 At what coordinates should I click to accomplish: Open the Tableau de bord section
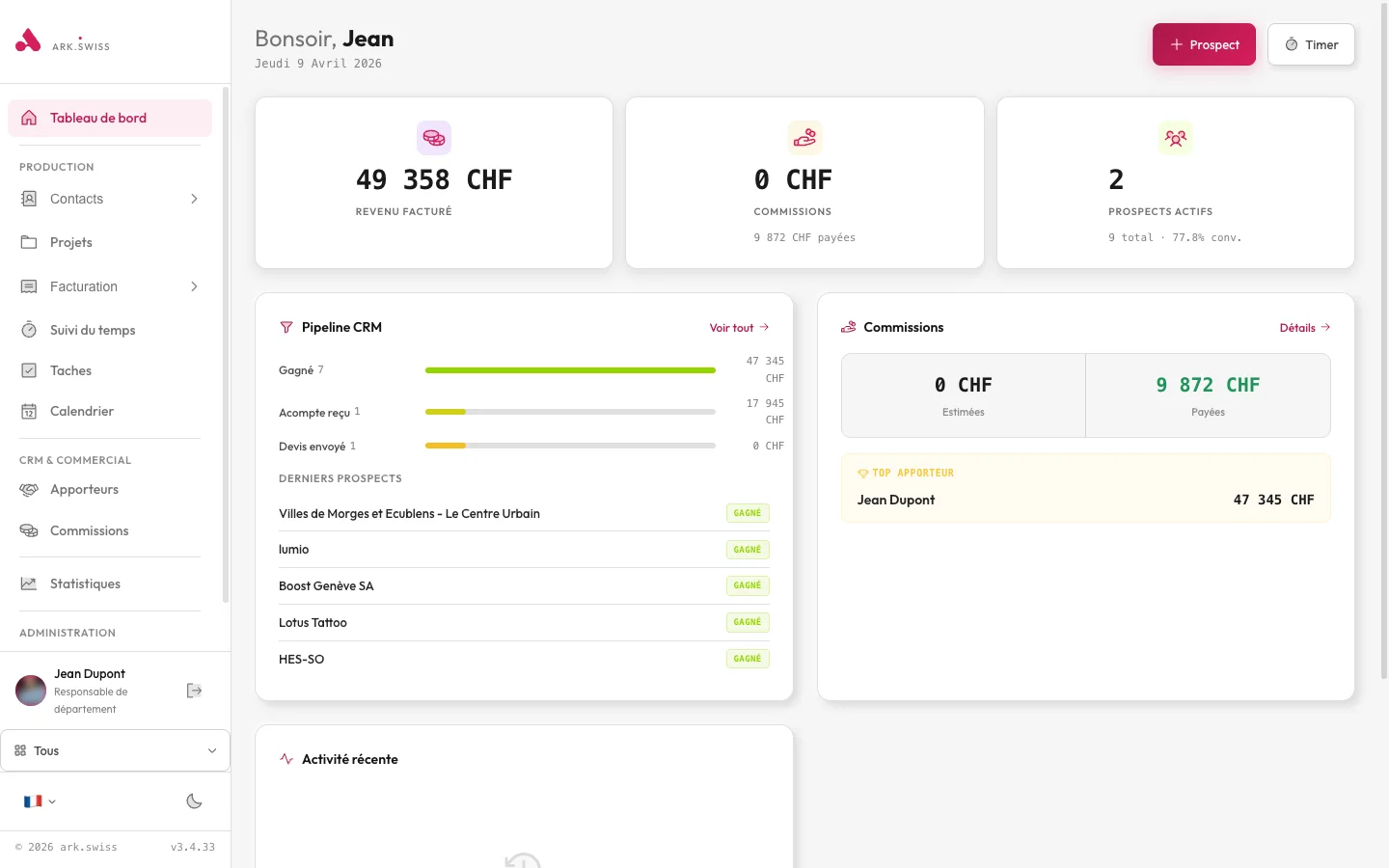coord(97,118)
